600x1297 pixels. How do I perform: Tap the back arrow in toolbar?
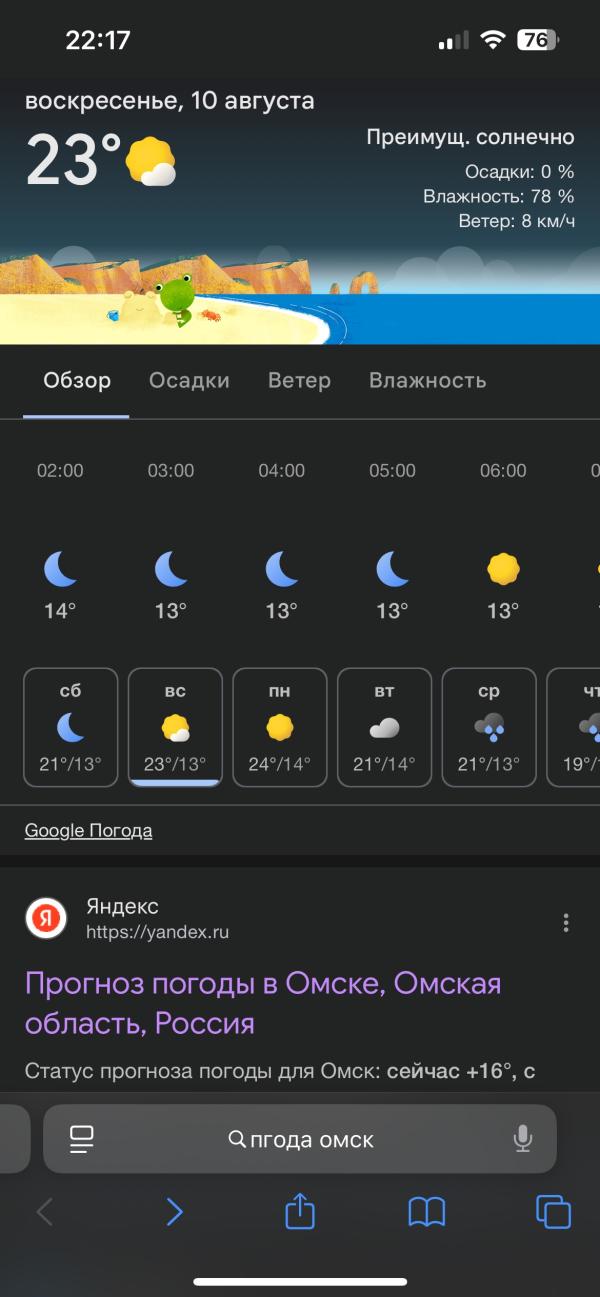[45, 1212]
